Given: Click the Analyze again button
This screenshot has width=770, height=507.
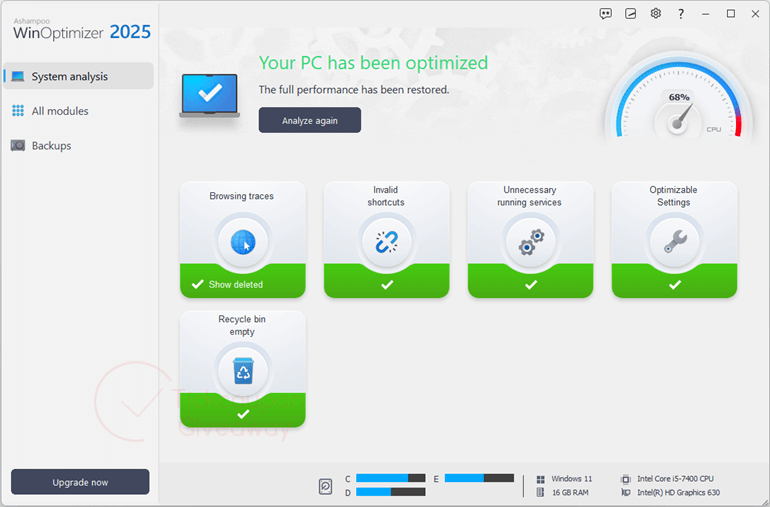Looking at the screenshot, I should pyautogui.click(x=310, y=120).
